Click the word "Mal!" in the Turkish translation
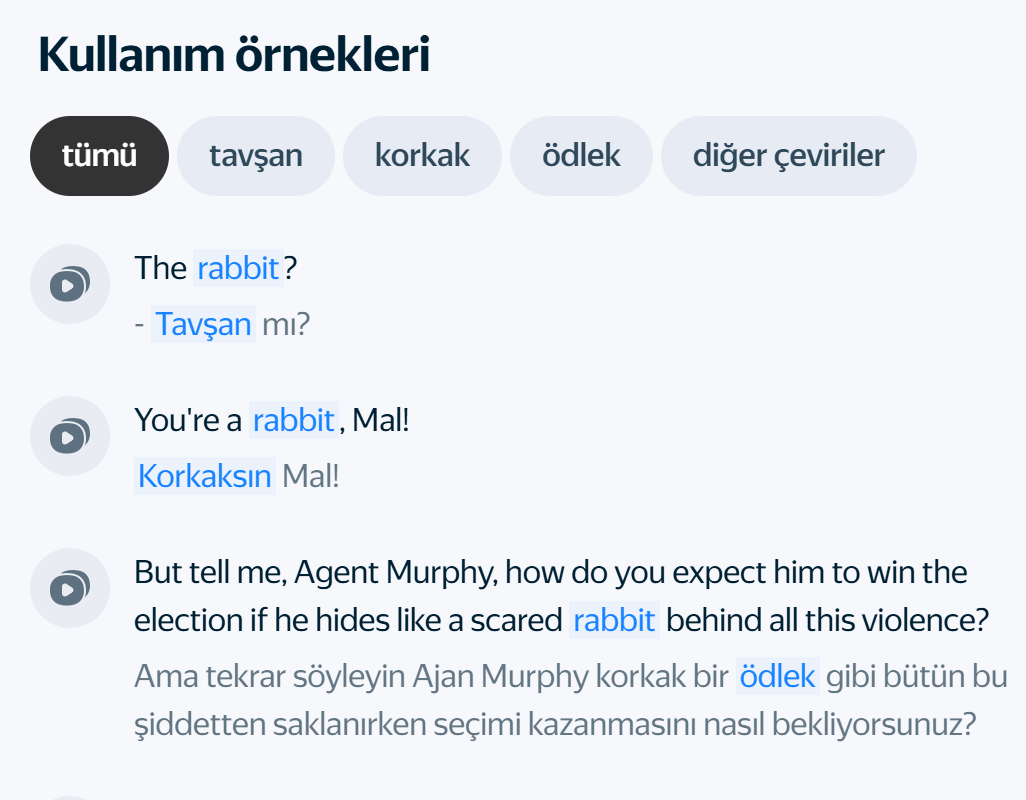 point(311,476)
